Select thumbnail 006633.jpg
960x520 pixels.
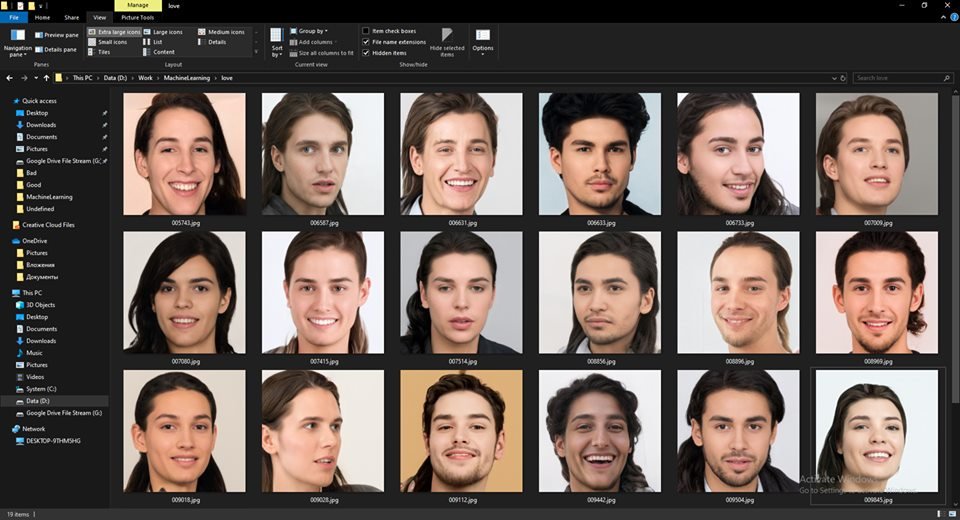599,154
